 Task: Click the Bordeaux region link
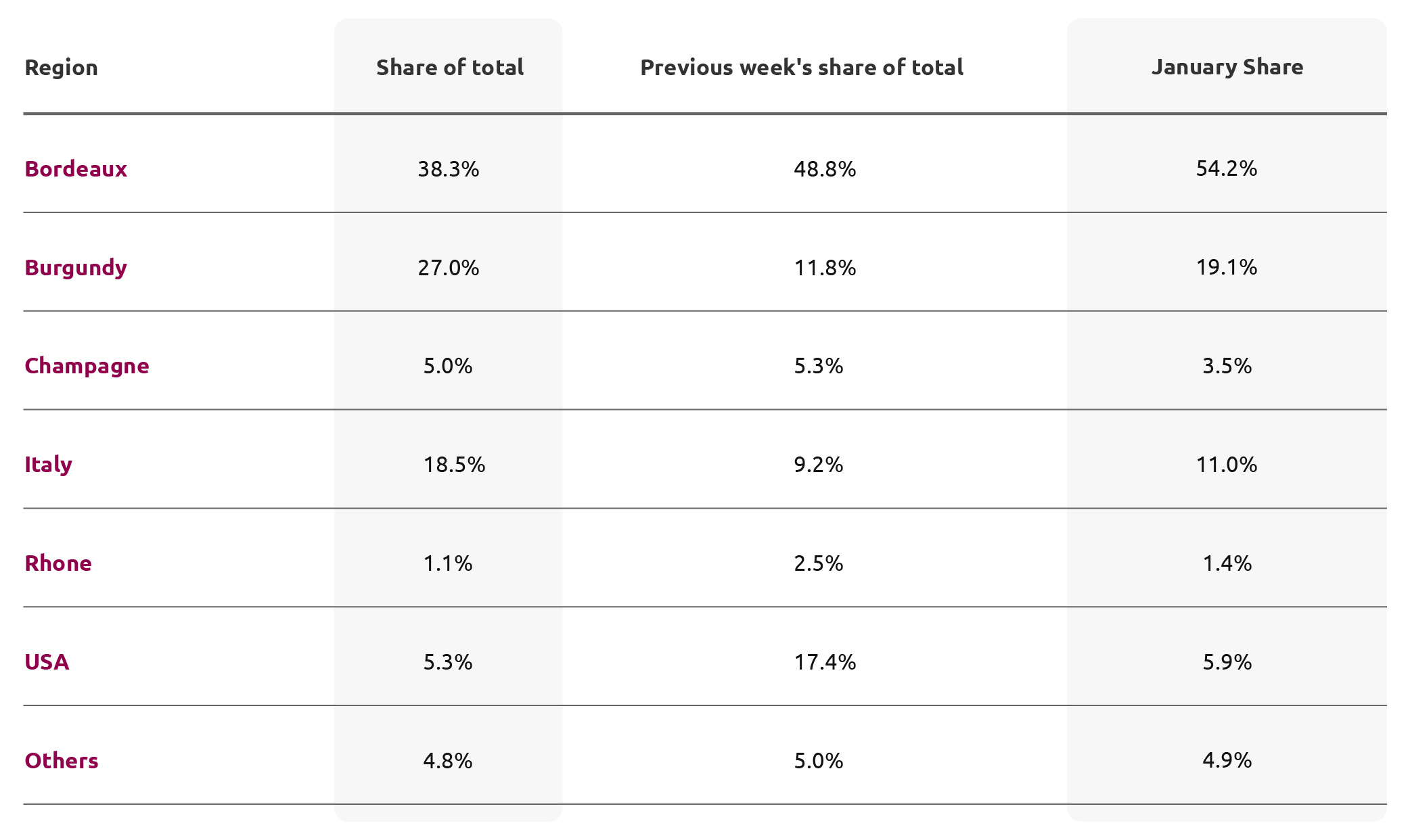coord(76,168)
